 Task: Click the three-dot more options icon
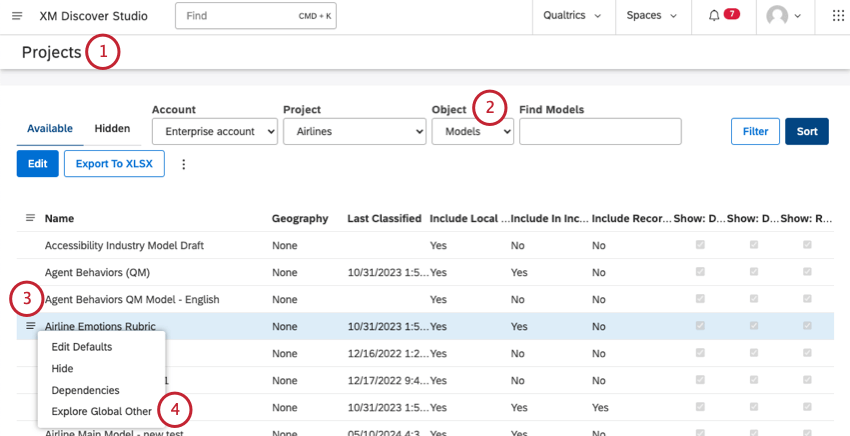tap(183, 164)
